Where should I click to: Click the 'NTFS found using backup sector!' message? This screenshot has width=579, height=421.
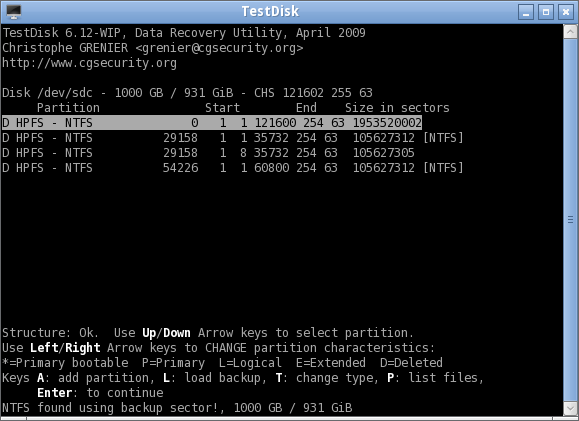click(110, 408)
